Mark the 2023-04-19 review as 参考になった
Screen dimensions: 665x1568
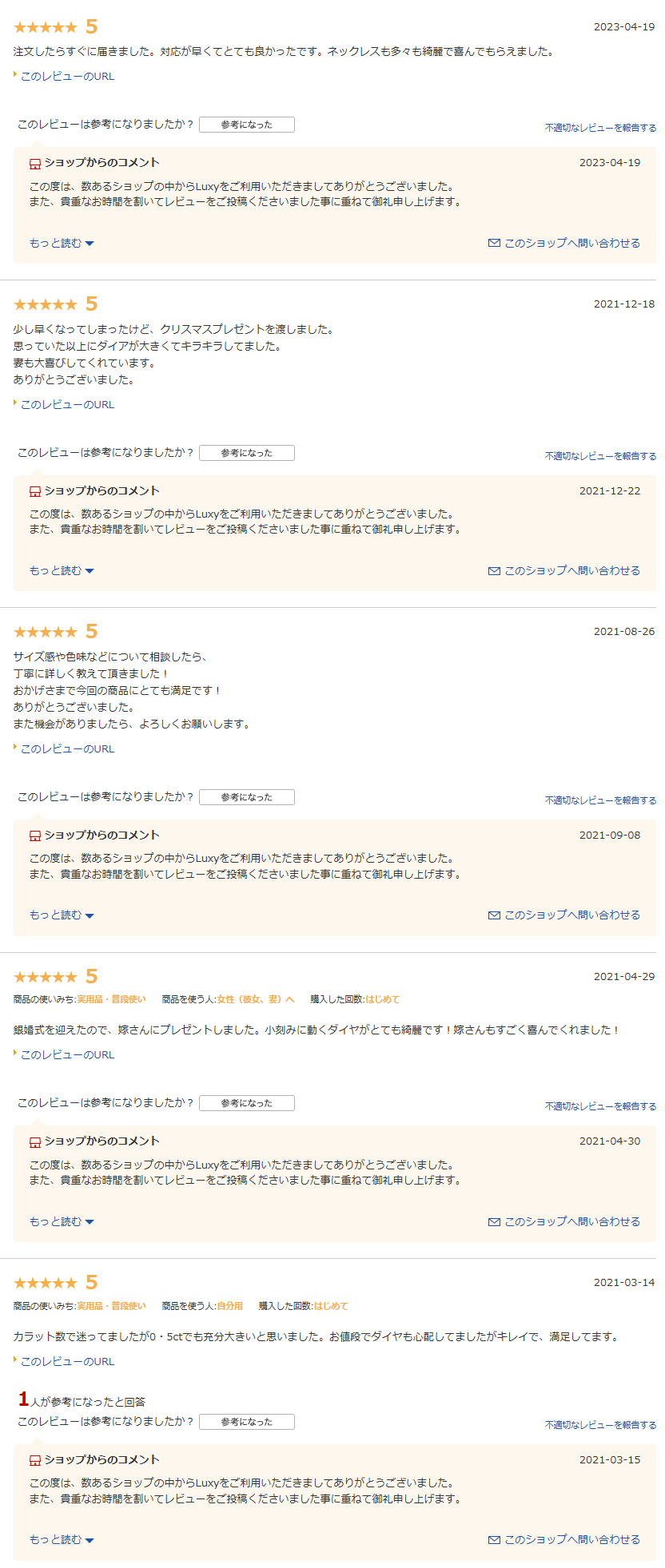tap(247, 125)
